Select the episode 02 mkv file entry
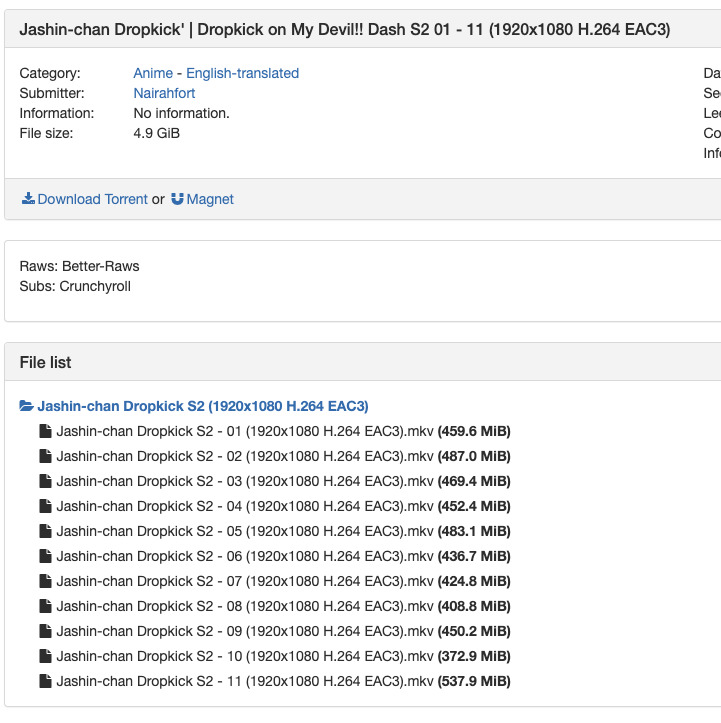Screen dimensions: 721x723 tap(245, 456)
